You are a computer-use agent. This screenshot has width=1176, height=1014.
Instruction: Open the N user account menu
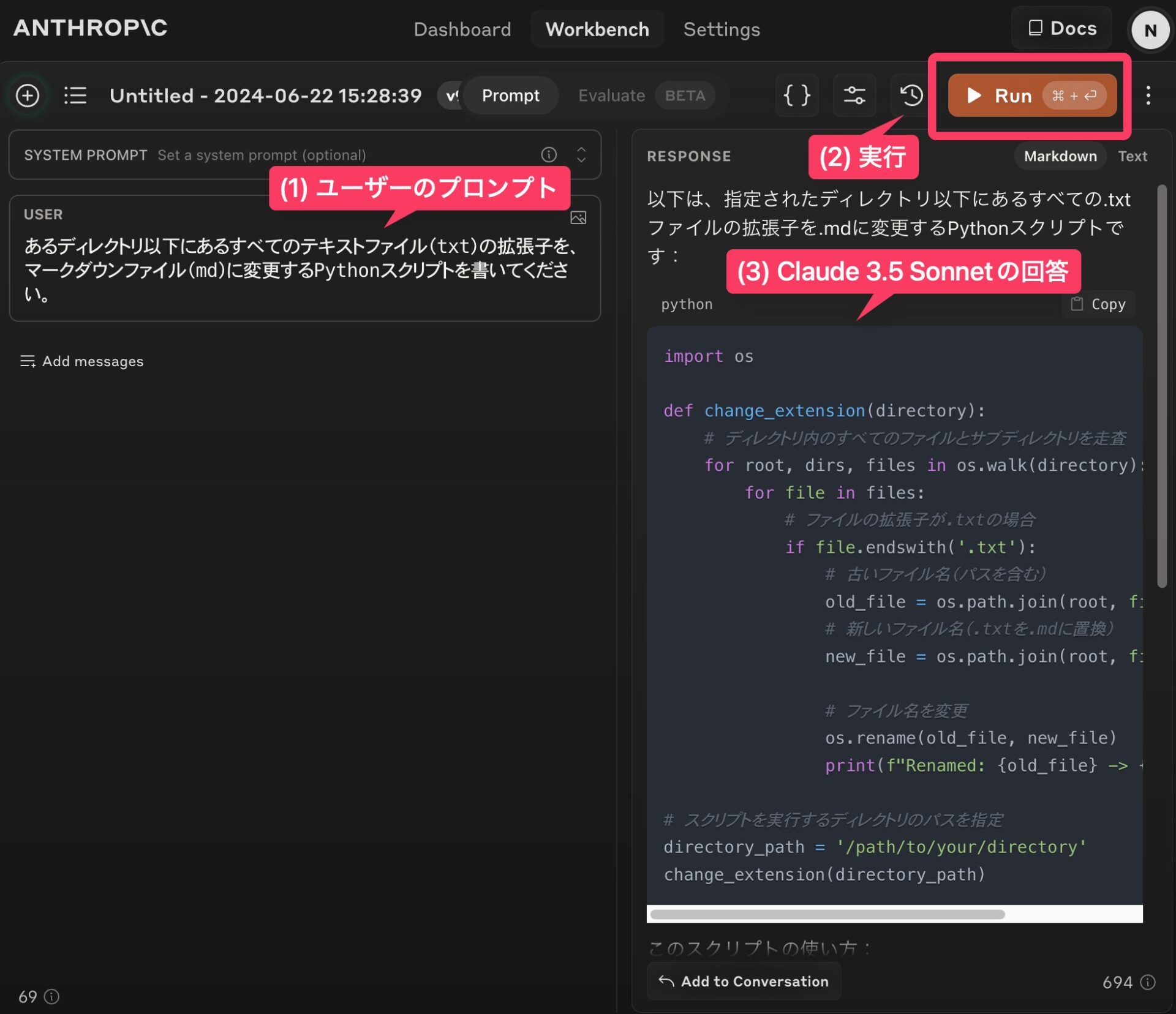point(1150,30)
